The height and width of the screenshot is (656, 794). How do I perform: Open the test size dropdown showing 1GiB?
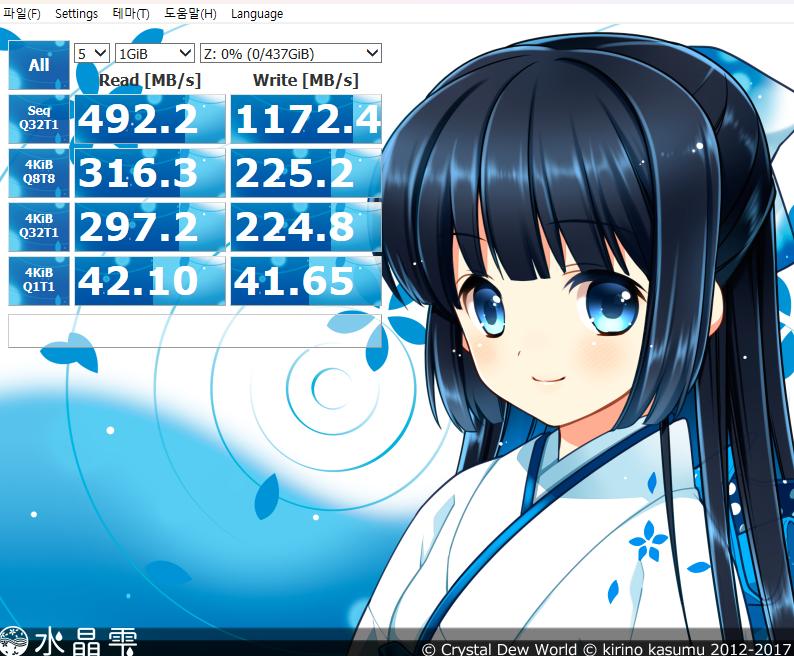point(154,53)
